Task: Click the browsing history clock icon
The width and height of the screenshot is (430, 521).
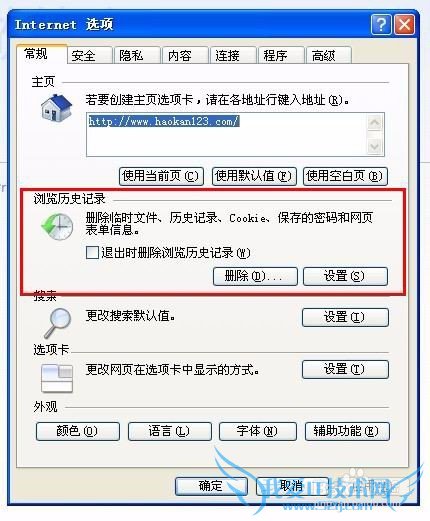Action: coord(57,227)
